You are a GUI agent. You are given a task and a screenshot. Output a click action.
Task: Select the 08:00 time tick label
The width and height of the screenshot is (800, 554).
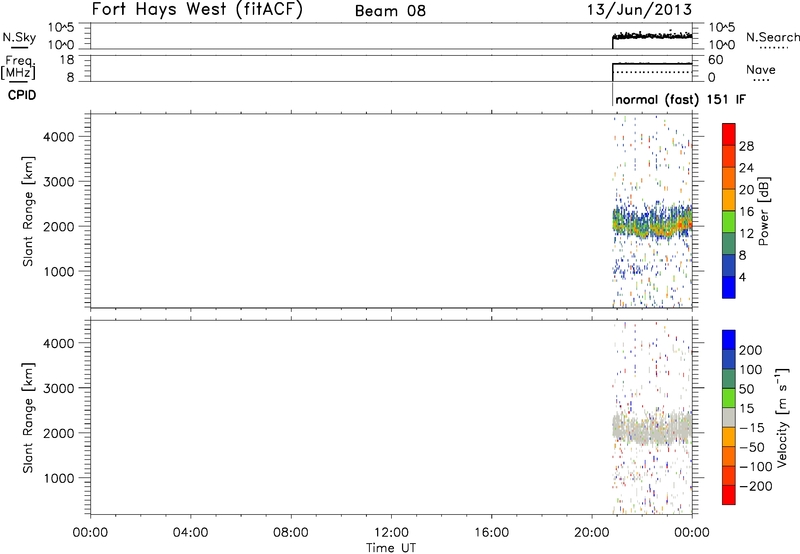point(291,533)
